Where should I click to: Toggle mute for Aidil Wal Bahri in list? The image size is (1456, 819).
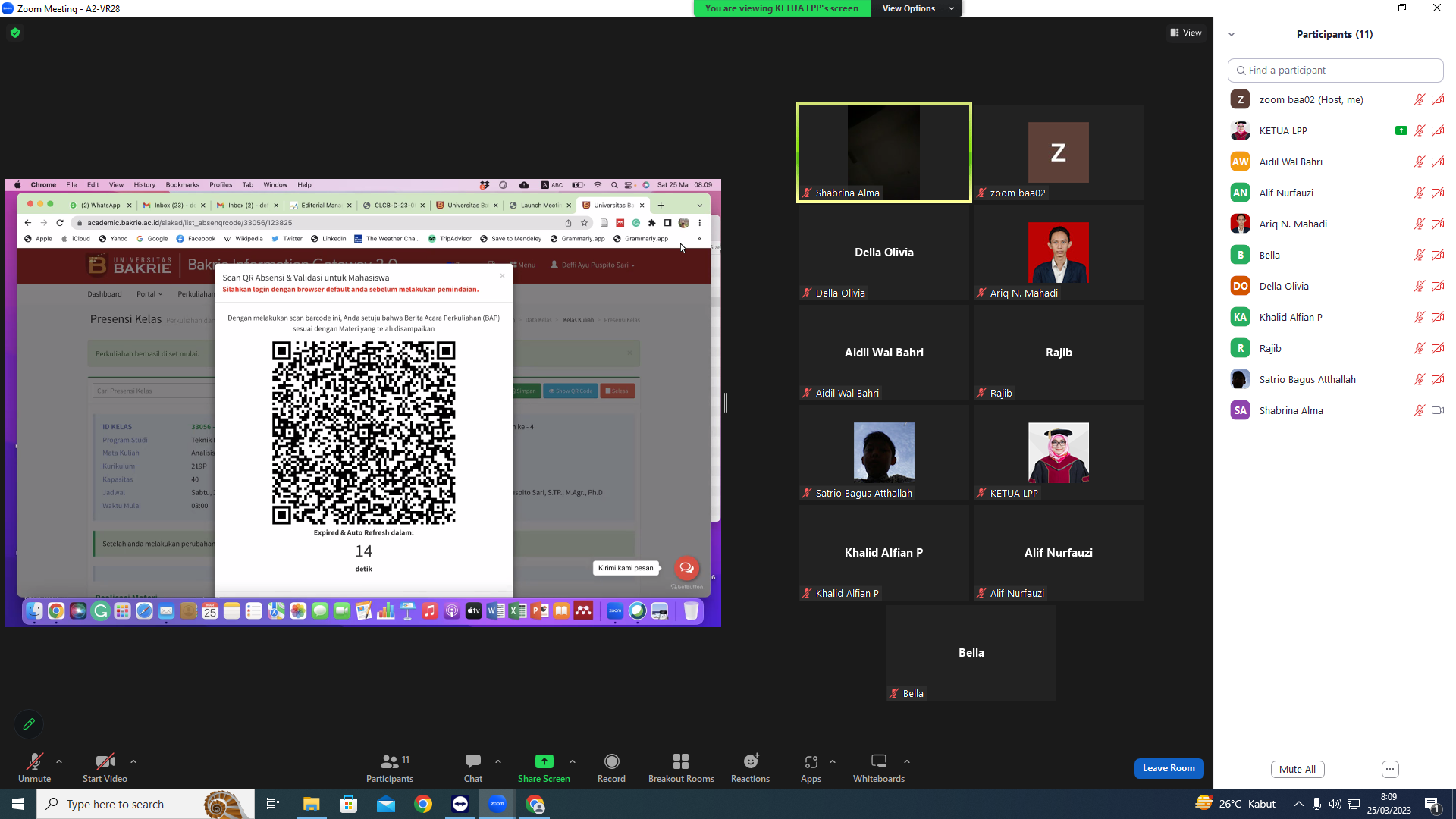pyautogui.click(x=1419, y=162)
